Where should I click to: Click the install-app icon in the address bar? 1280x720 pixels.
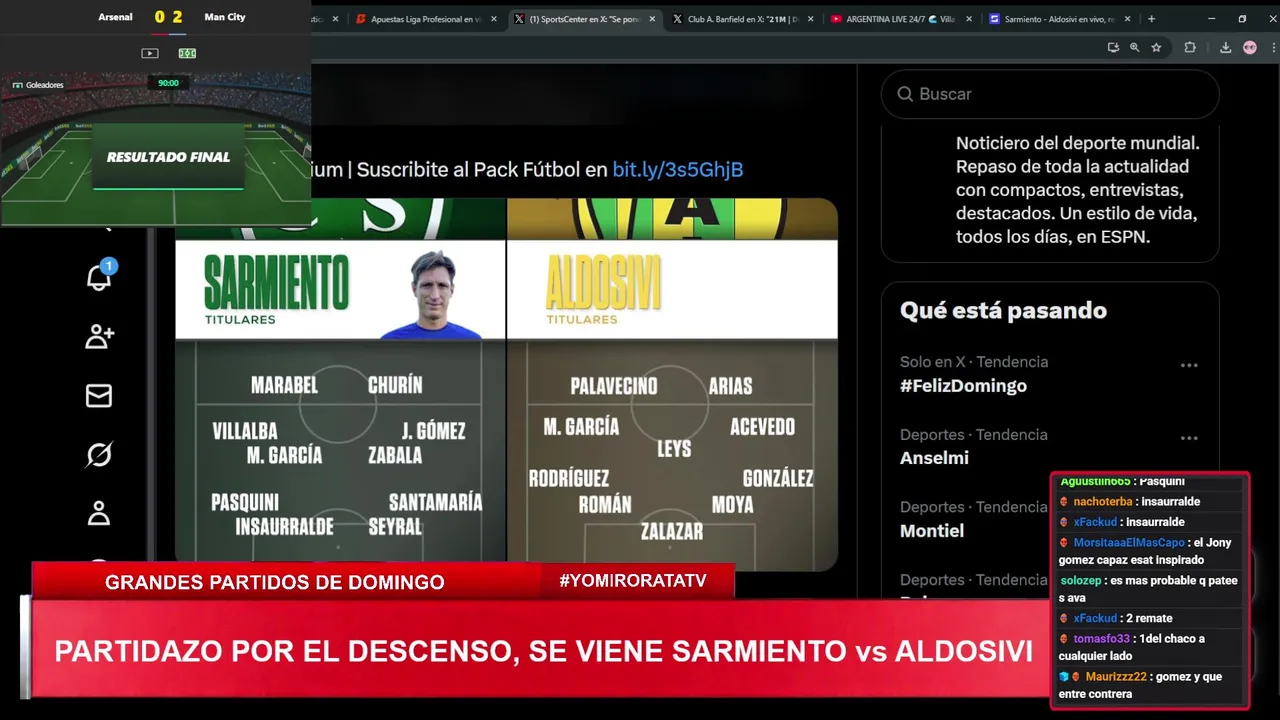(1113, 47)
